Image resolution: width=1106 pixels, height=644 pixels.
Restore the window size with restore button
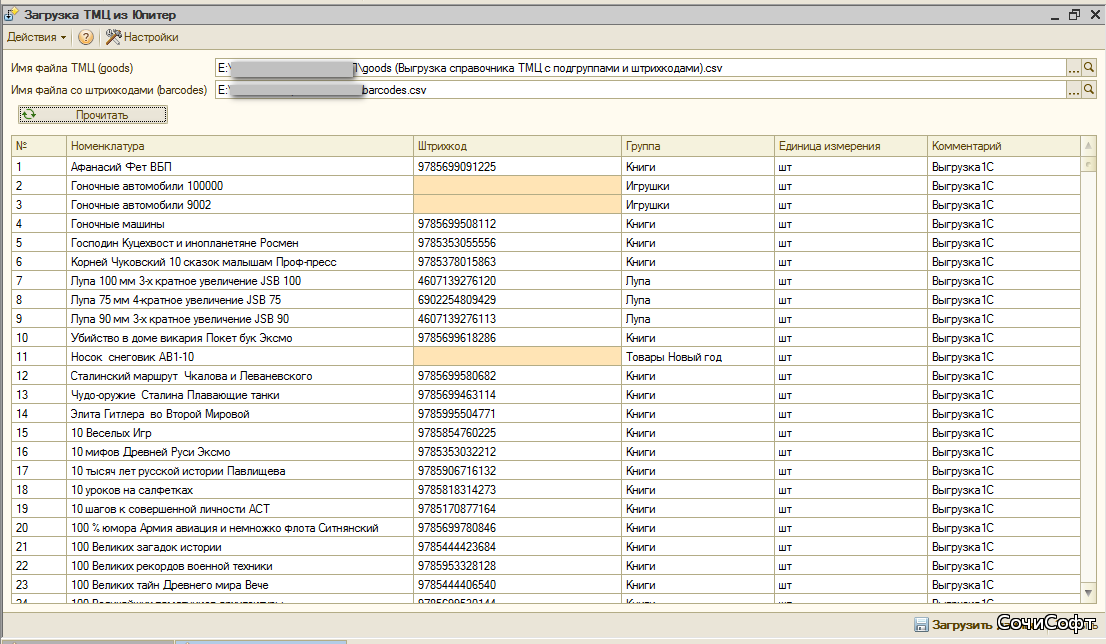[x=1074, y=15]
